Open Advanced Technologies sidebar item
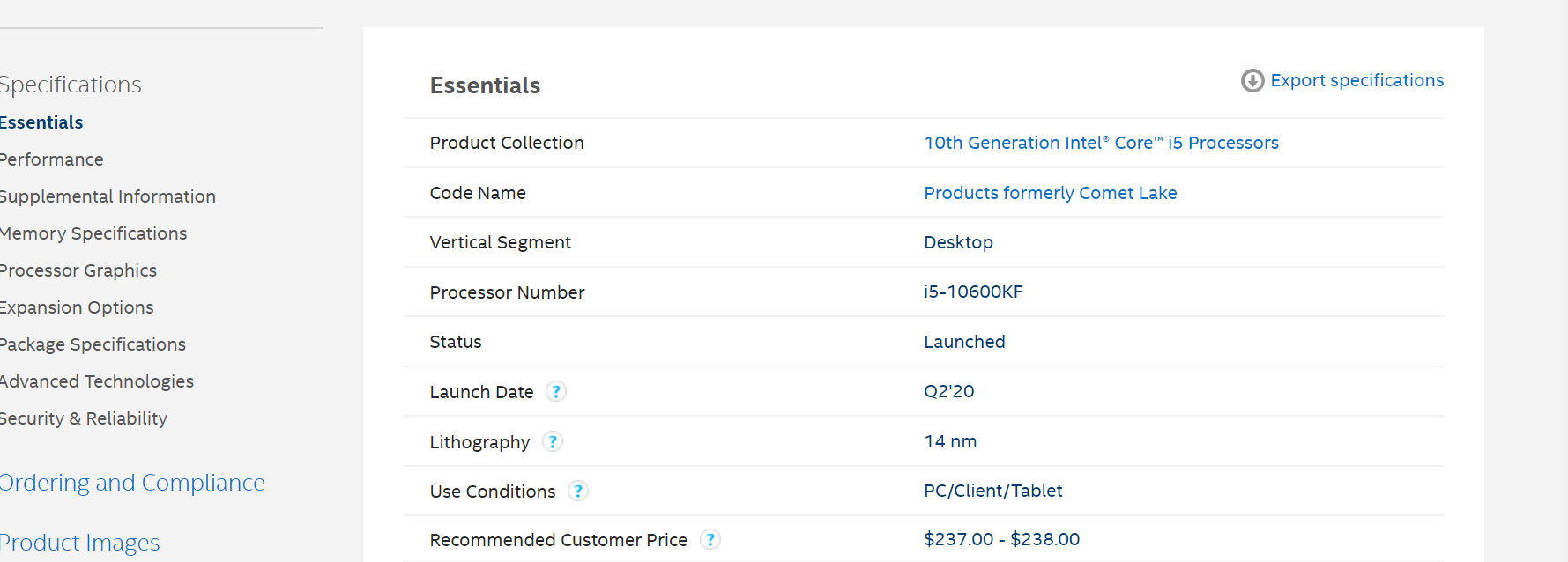 [96, 381]
